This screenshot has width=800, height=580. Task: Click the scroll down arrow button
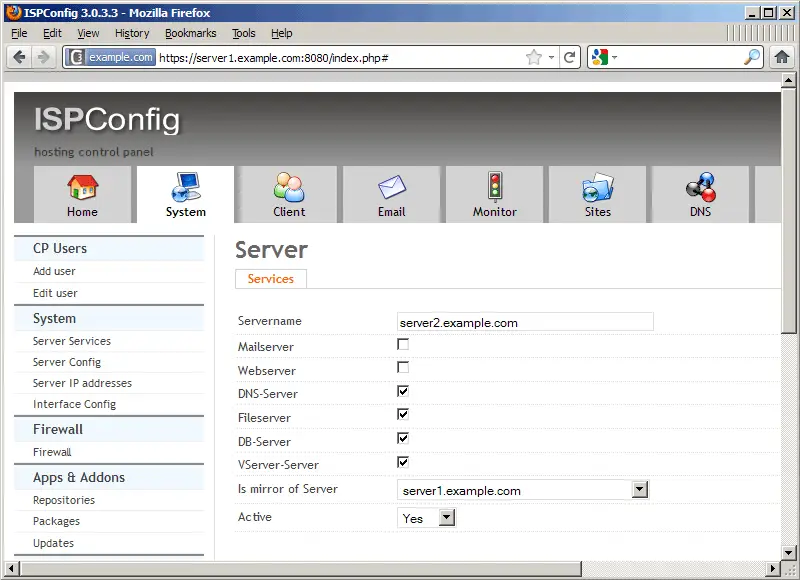(x=788, y=552)
